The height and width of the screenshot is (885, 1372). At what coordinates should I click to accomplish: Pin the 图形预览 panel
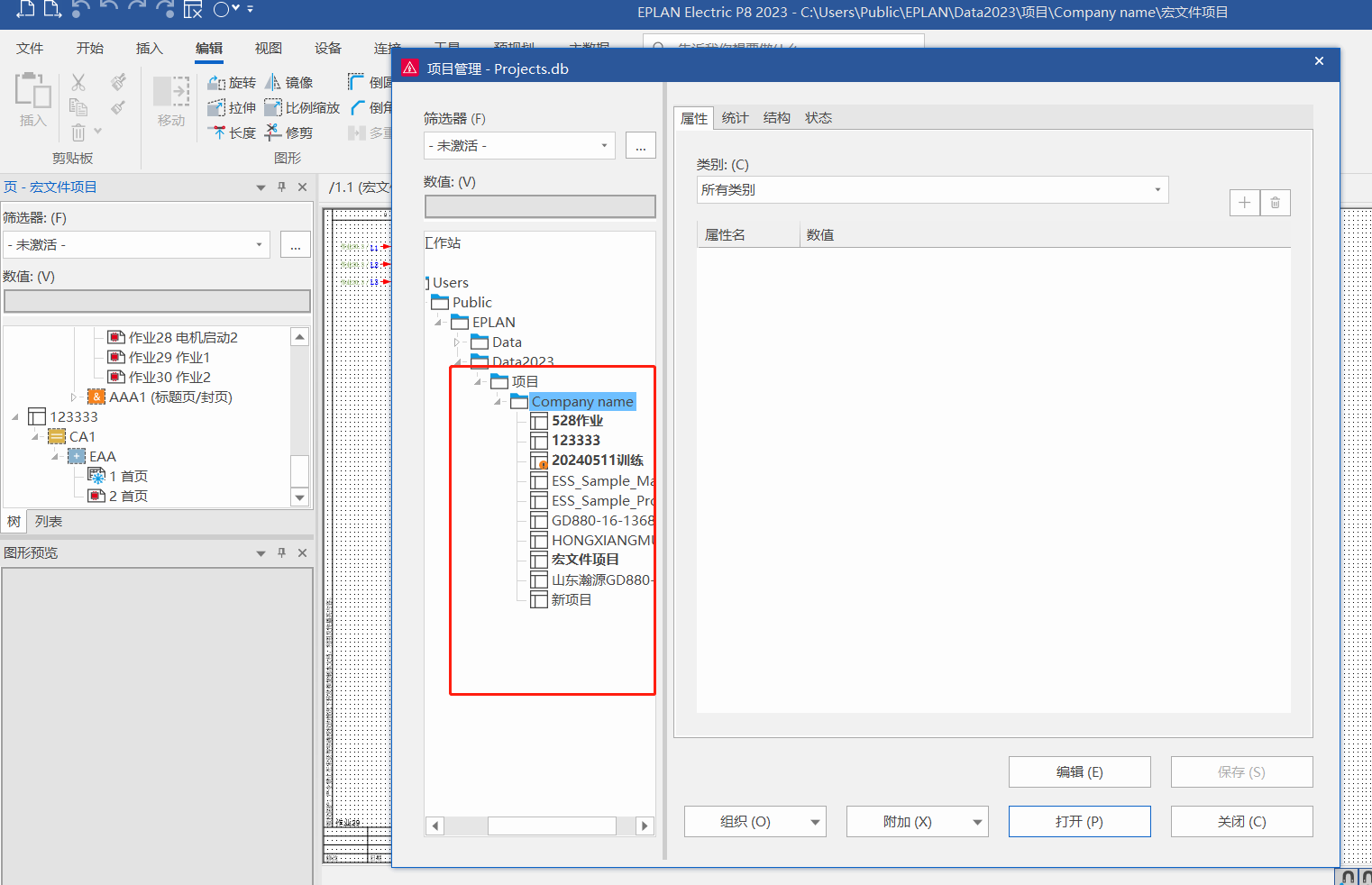pos(281,552)
